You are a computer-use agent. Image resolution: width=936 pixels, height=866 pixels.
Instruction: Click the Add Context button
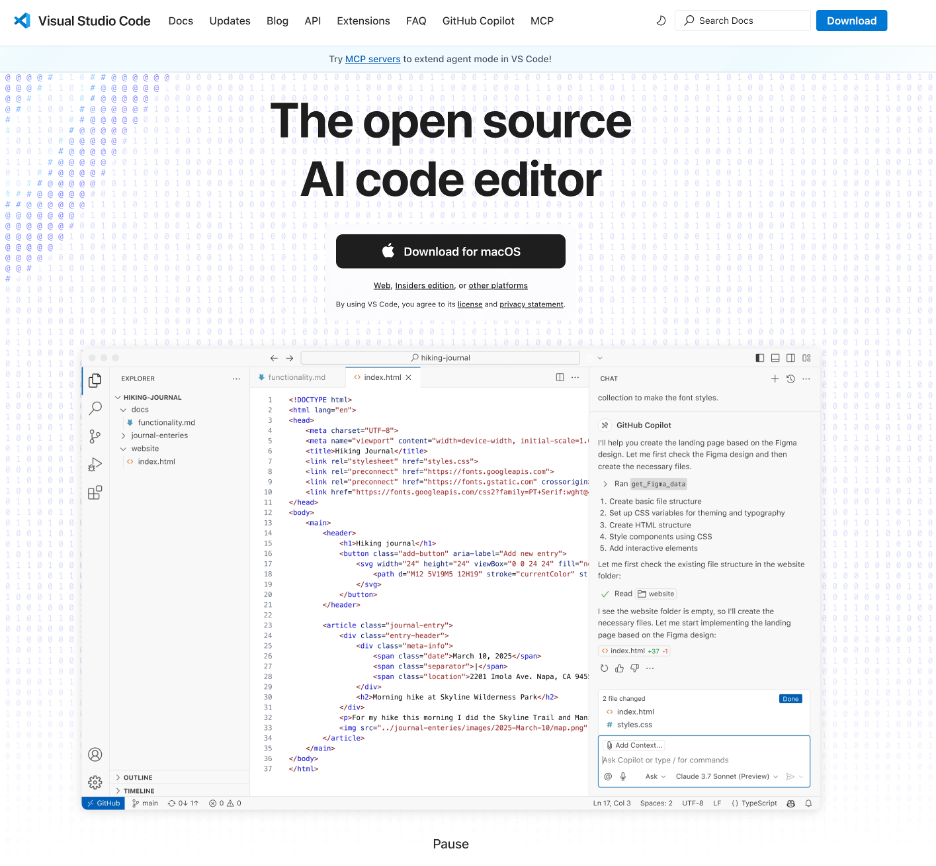point(635,745)
